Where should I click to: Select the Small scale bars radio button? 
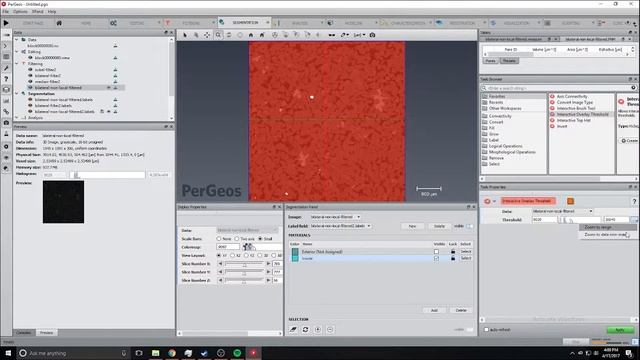click(x=260, y=239)
